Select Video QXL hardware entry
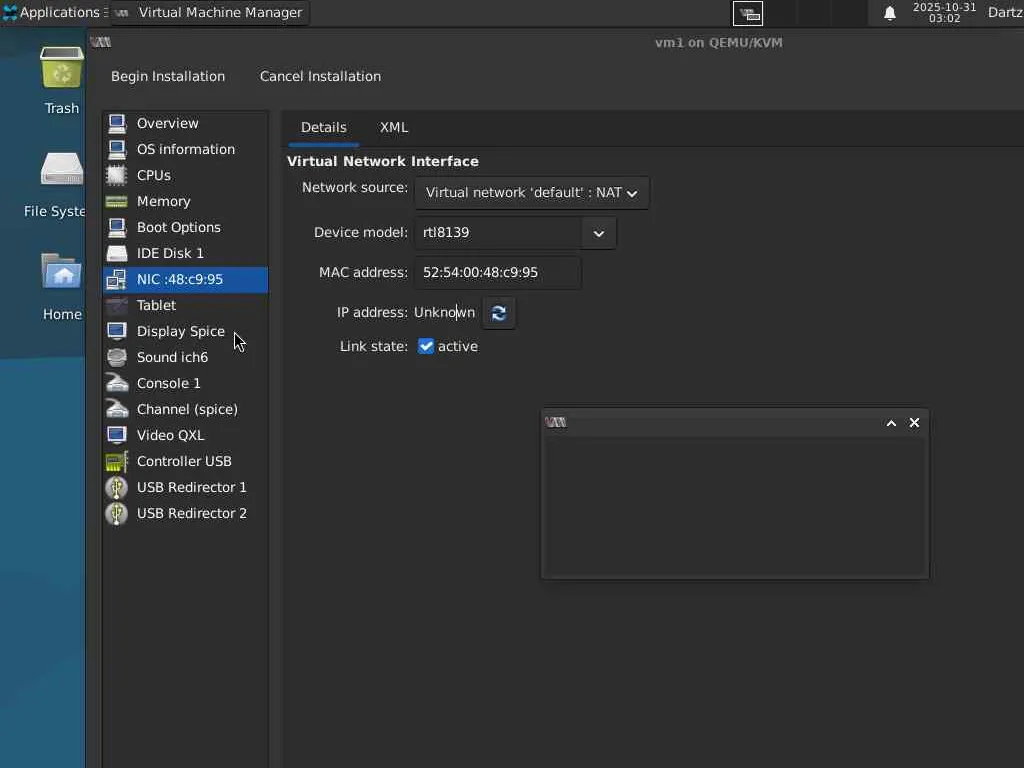1024x768 pixels. point(170,435)
